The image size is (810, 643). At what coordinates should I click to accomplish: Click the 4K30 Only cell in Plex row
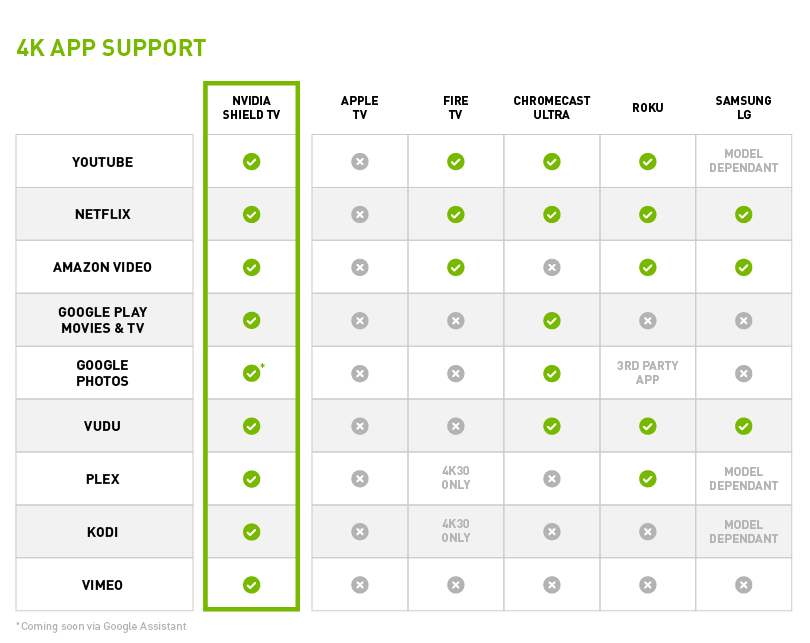(x=455, y=479)
